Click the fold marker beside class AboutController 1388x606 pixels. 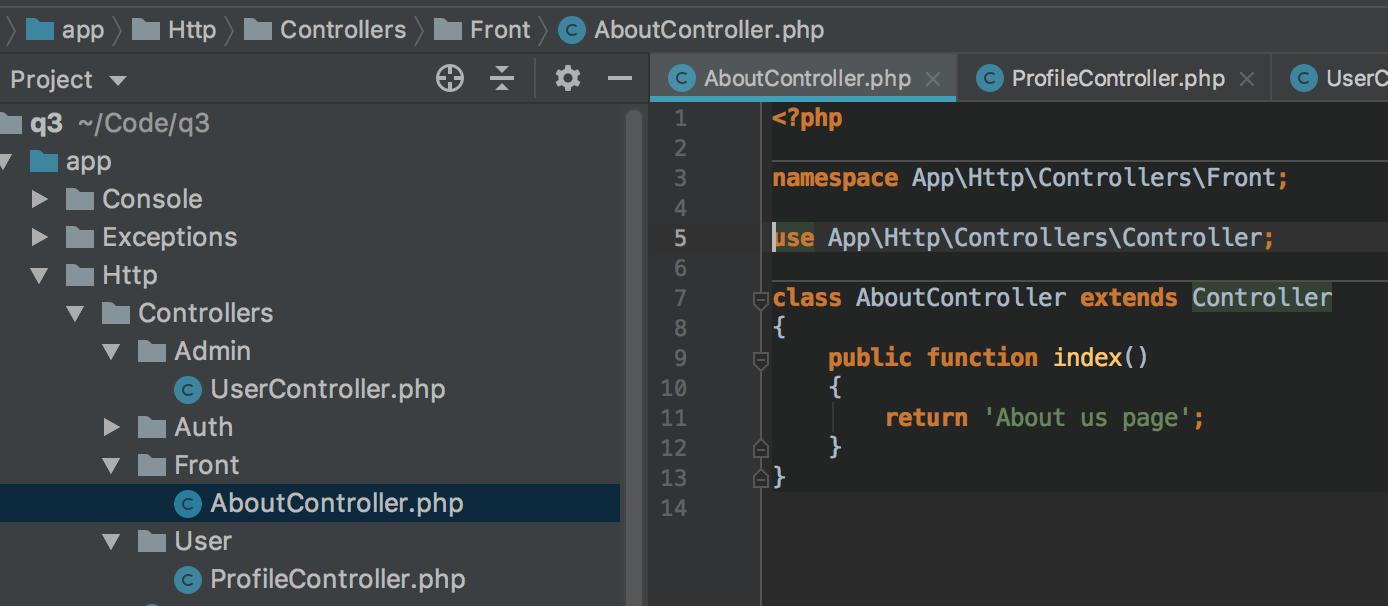(x=760, y=298)
